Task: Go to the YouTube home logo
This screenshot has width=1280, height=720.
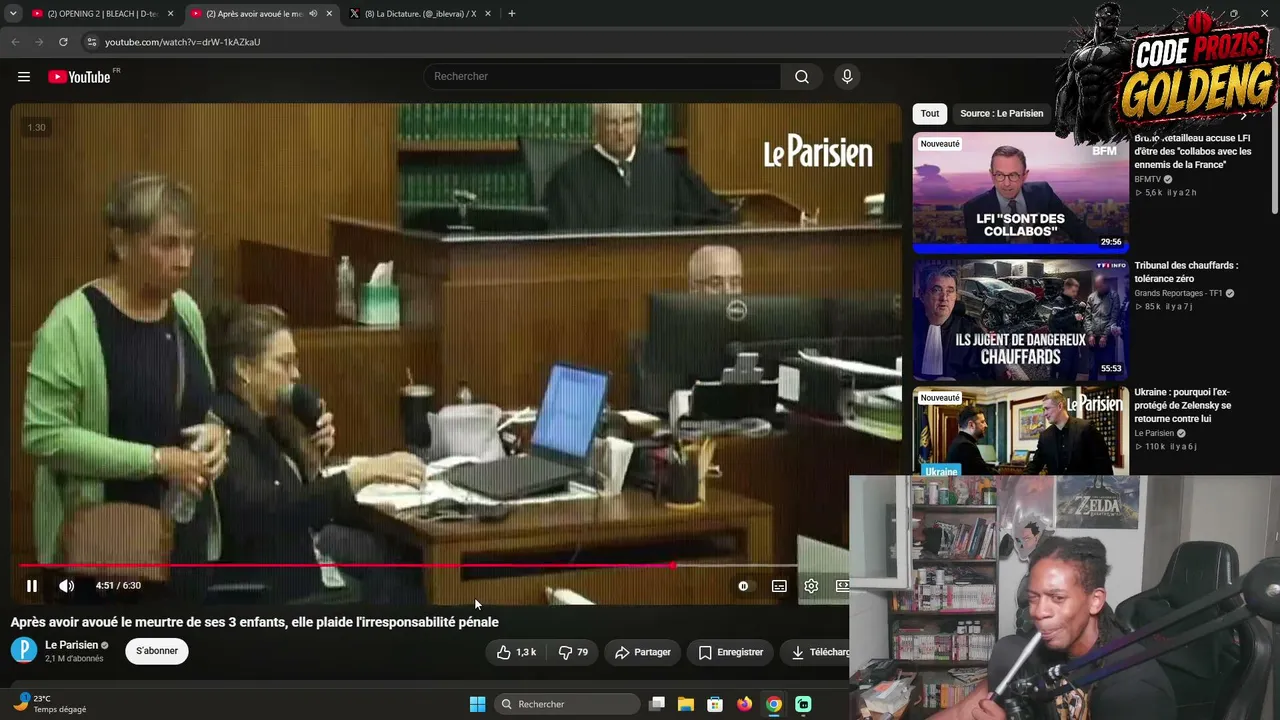Action: coord(79,77)
